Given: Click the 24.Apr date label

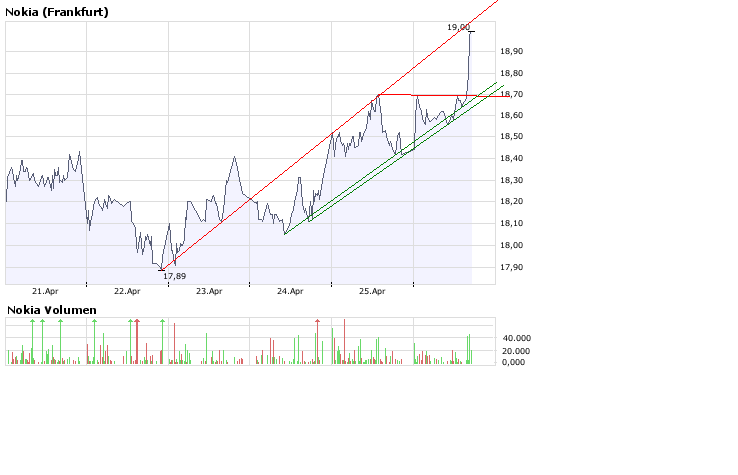Looking at the screenshot, I should click(x=290, y=291).
